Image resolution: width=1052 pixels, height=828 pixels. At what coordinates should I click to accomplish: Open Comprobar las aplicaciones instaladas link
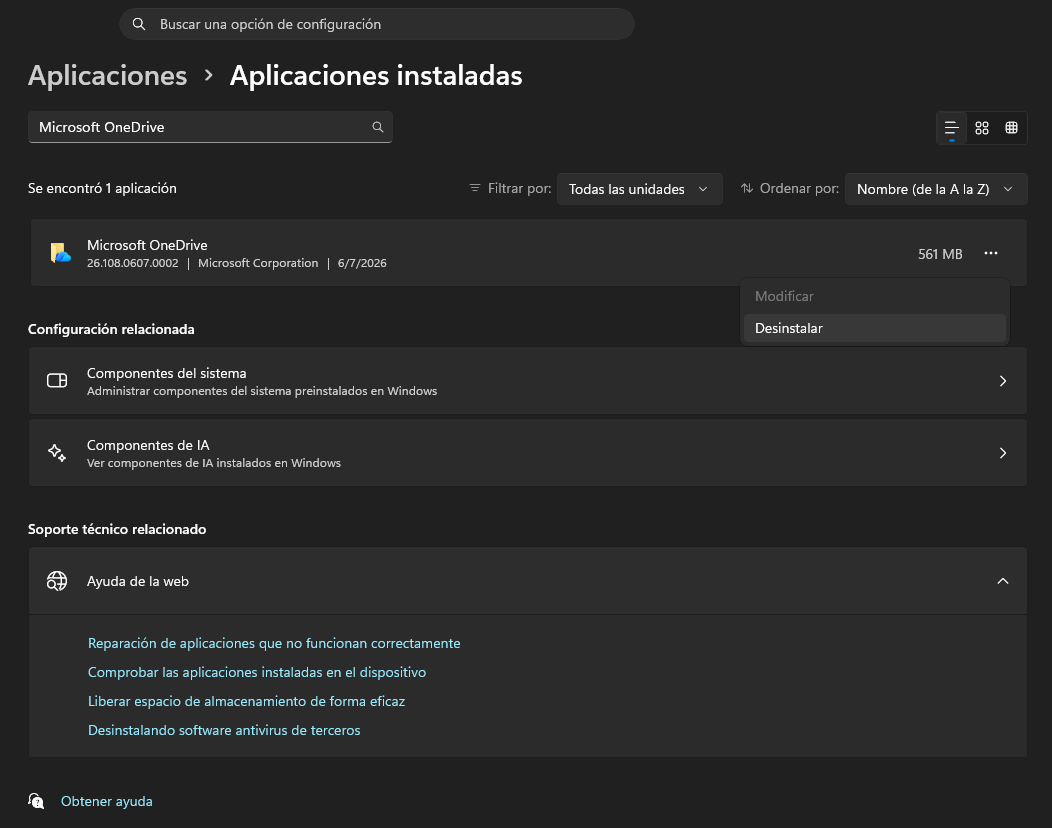point(257,672)
